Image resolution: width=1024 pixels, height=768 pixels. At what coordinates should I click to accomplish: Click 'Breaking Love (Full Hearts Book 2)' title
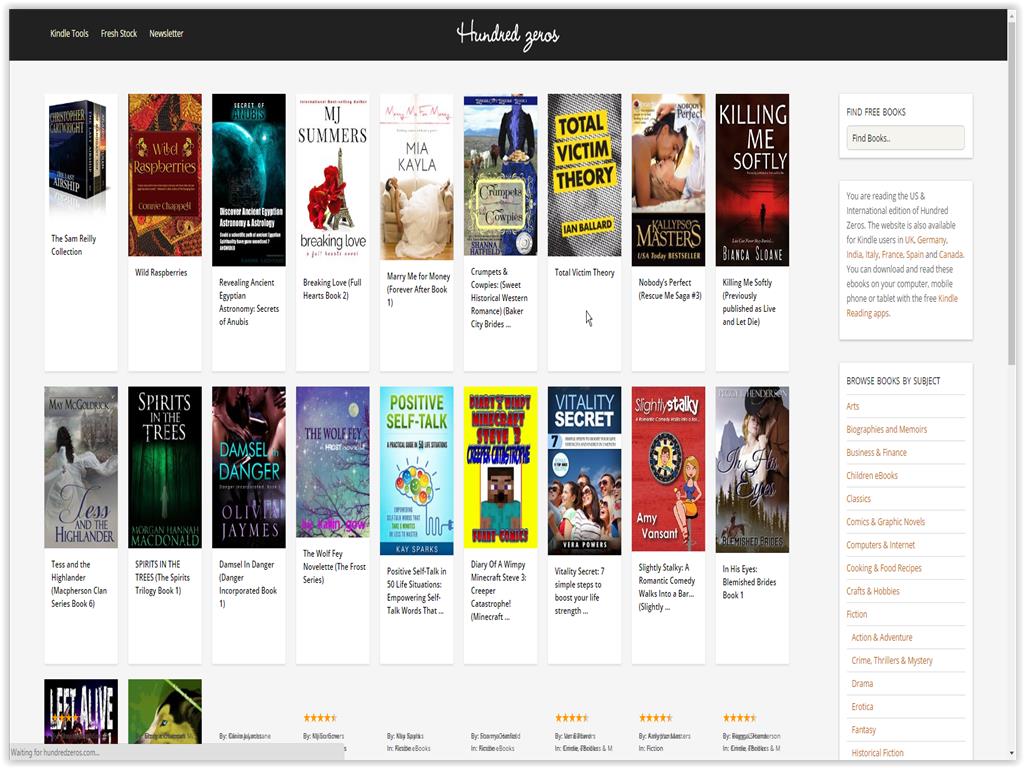coord(332,289)
